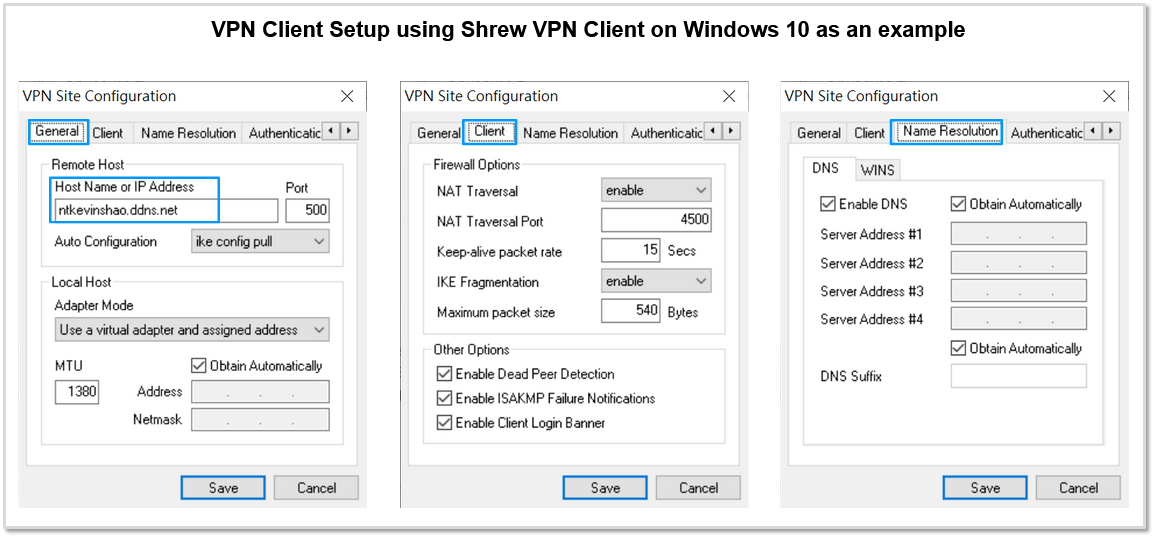Uncheck Obtain Automatically next to MTU

click(198, 366)
